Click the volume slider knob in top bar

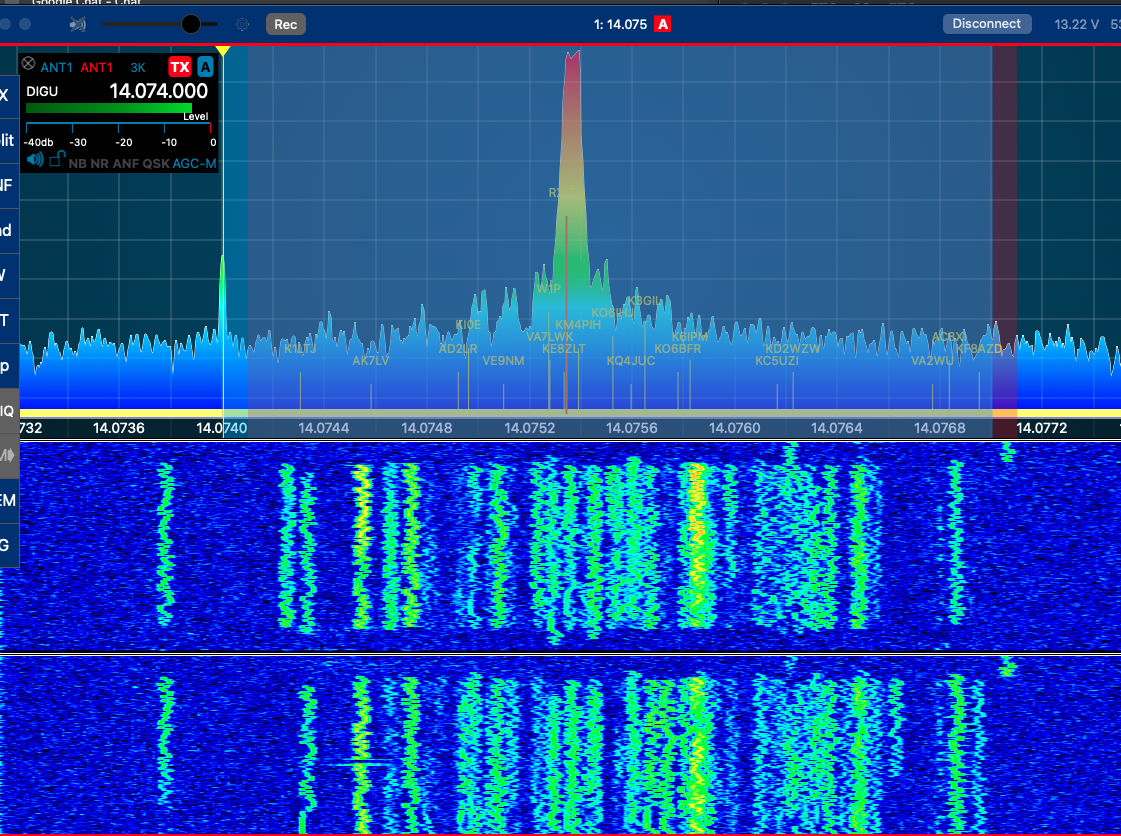(x=191, y=24)
